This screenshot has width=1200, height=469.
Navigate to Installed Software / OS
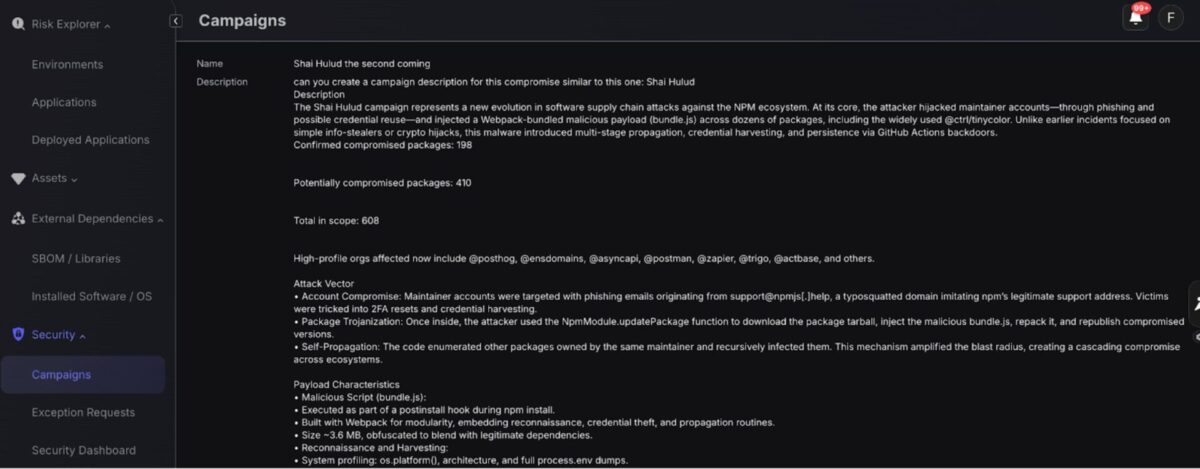pyautogui.click(x=92, y=297)
